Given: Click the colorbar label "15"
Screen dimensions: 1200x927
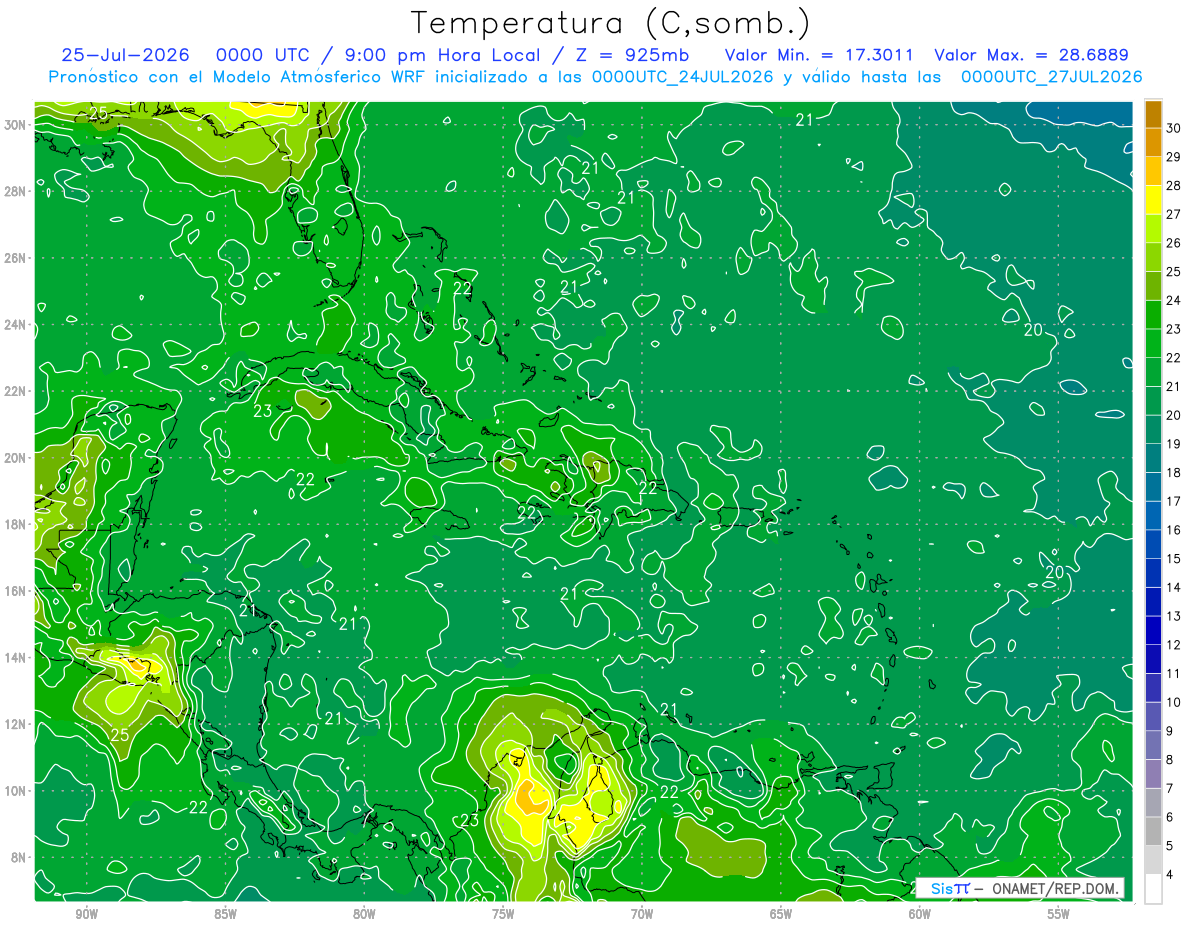Looking at the screenshot, I should 1174,559.
